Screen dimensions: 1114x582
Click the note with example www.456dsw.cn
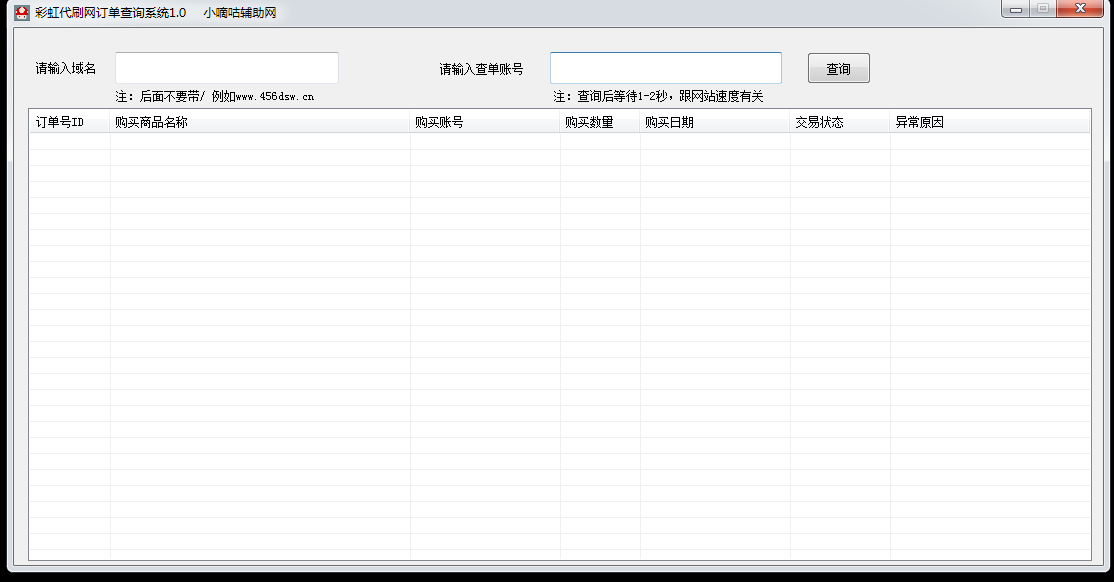coord(215,97)
